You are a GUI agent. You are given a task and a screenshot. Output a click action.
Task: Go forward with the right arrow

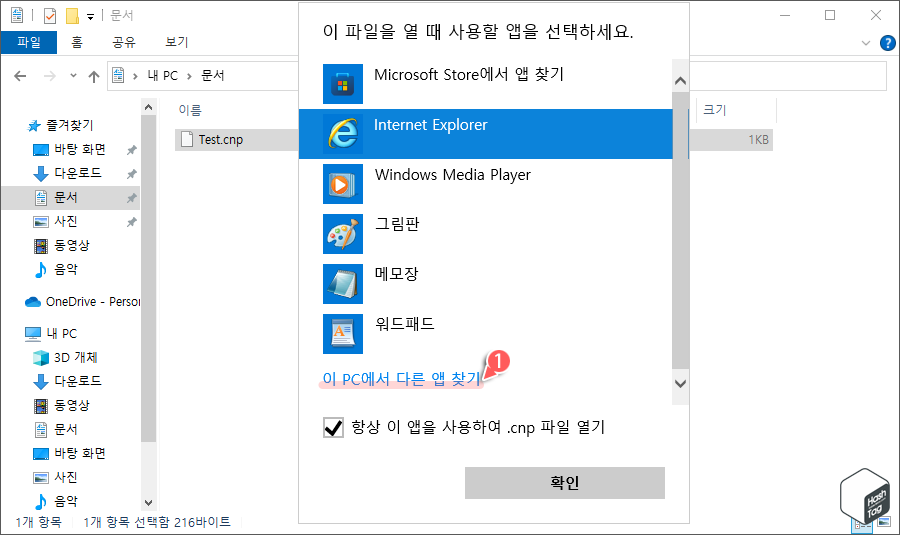point(50,76)
